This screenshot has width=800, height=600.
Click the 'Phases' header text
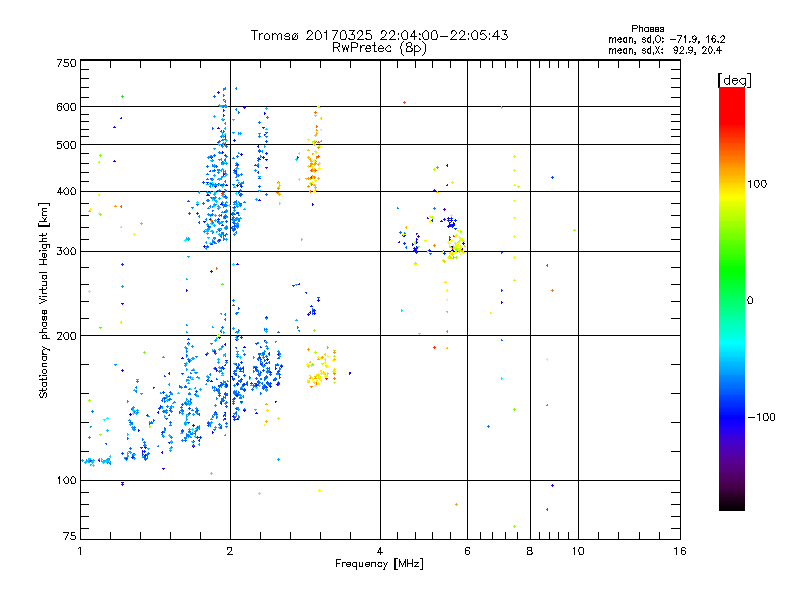(x=647, y=29)
